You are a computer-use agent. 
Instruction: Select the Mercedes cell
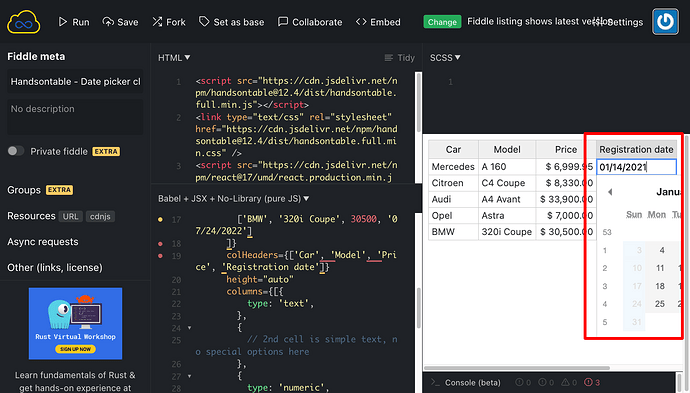tap(453, 167)
